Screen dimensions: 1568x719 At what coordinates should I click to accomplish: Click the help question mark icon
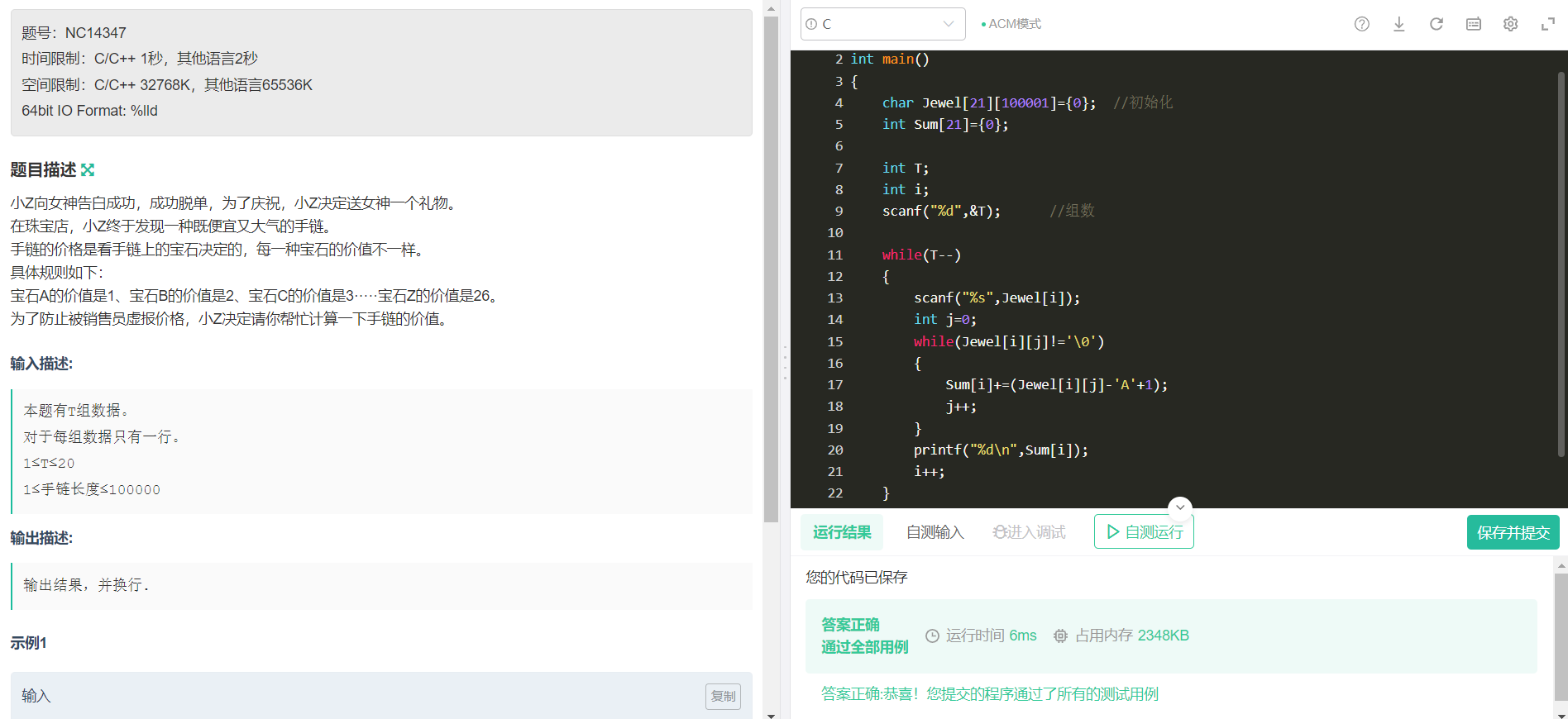click(1361, 24)
